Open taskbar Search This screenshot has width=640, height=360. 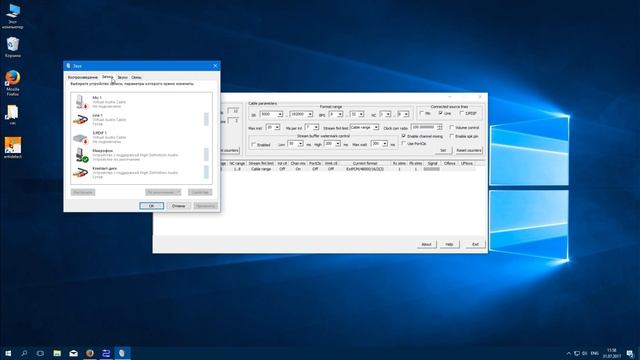tap(24, 353)
